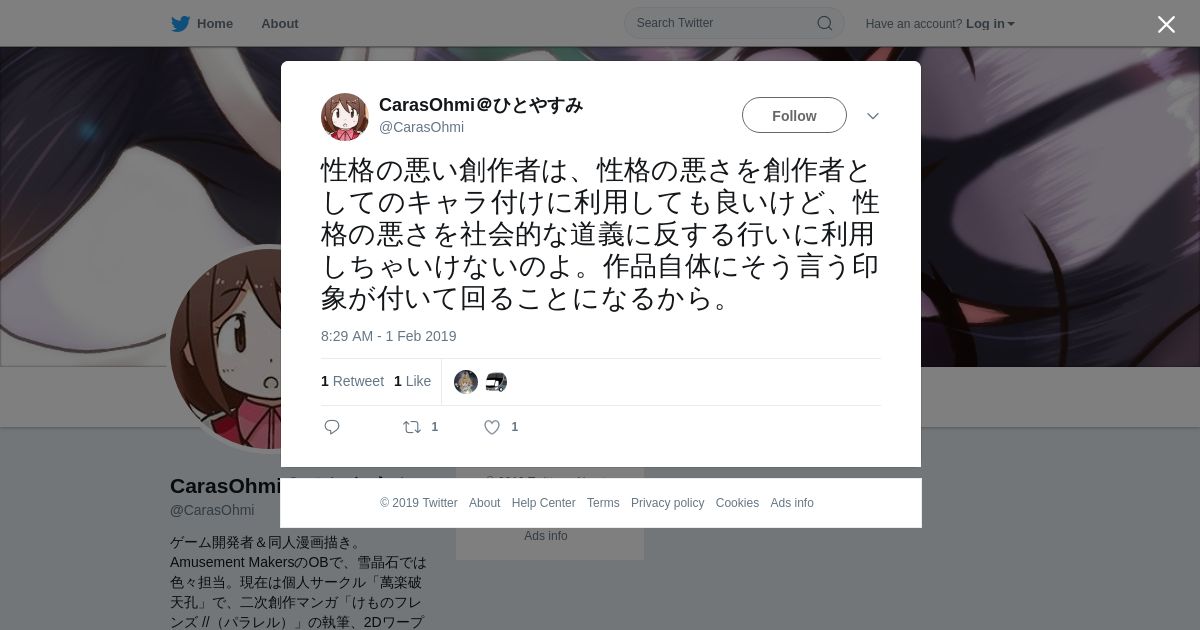Click the search magnifier icon

click(x=825, y=23)
